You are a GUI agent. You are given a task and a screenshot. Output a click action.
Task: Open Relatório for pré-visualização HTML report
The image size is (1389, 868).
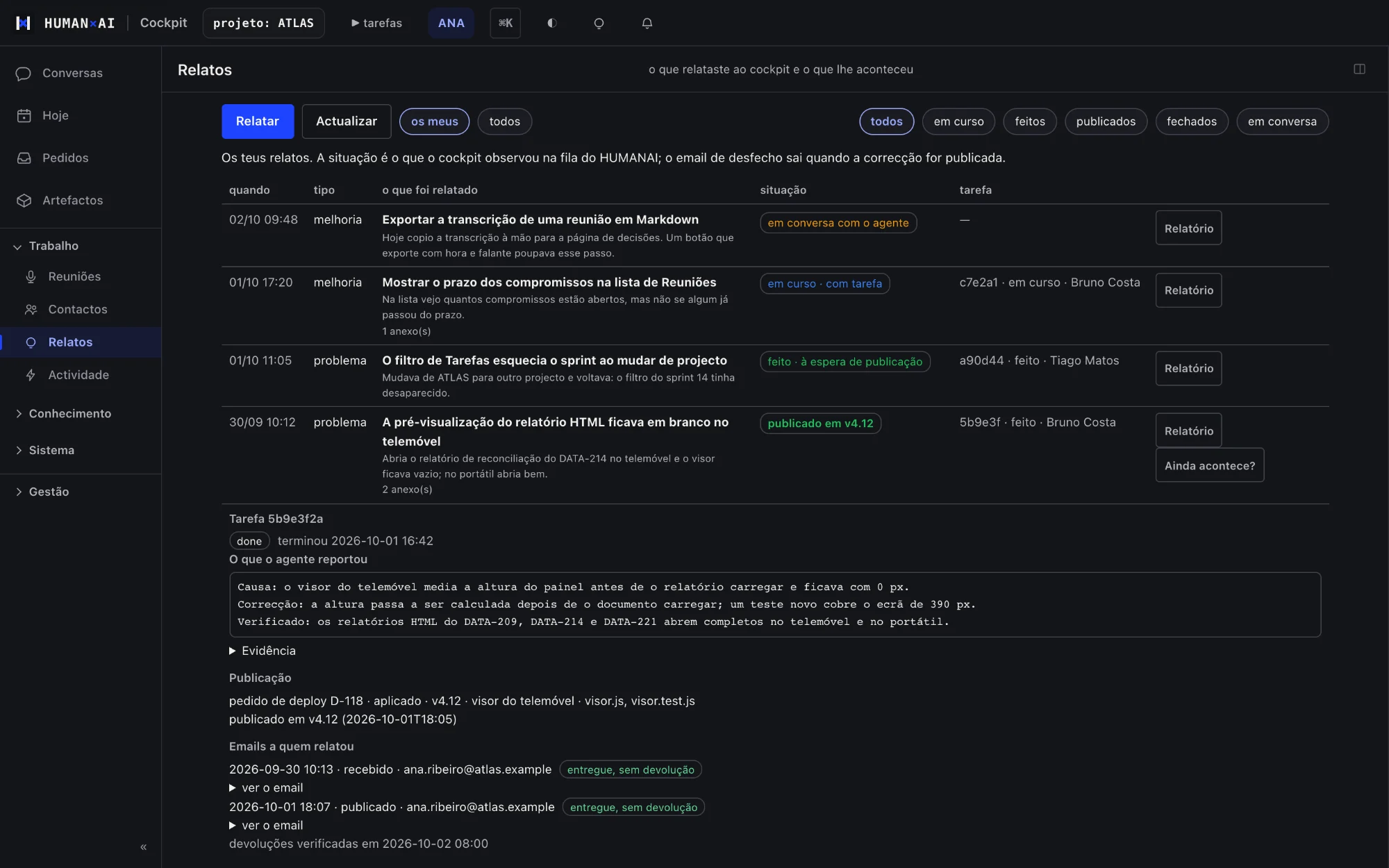click(1188, 431)
